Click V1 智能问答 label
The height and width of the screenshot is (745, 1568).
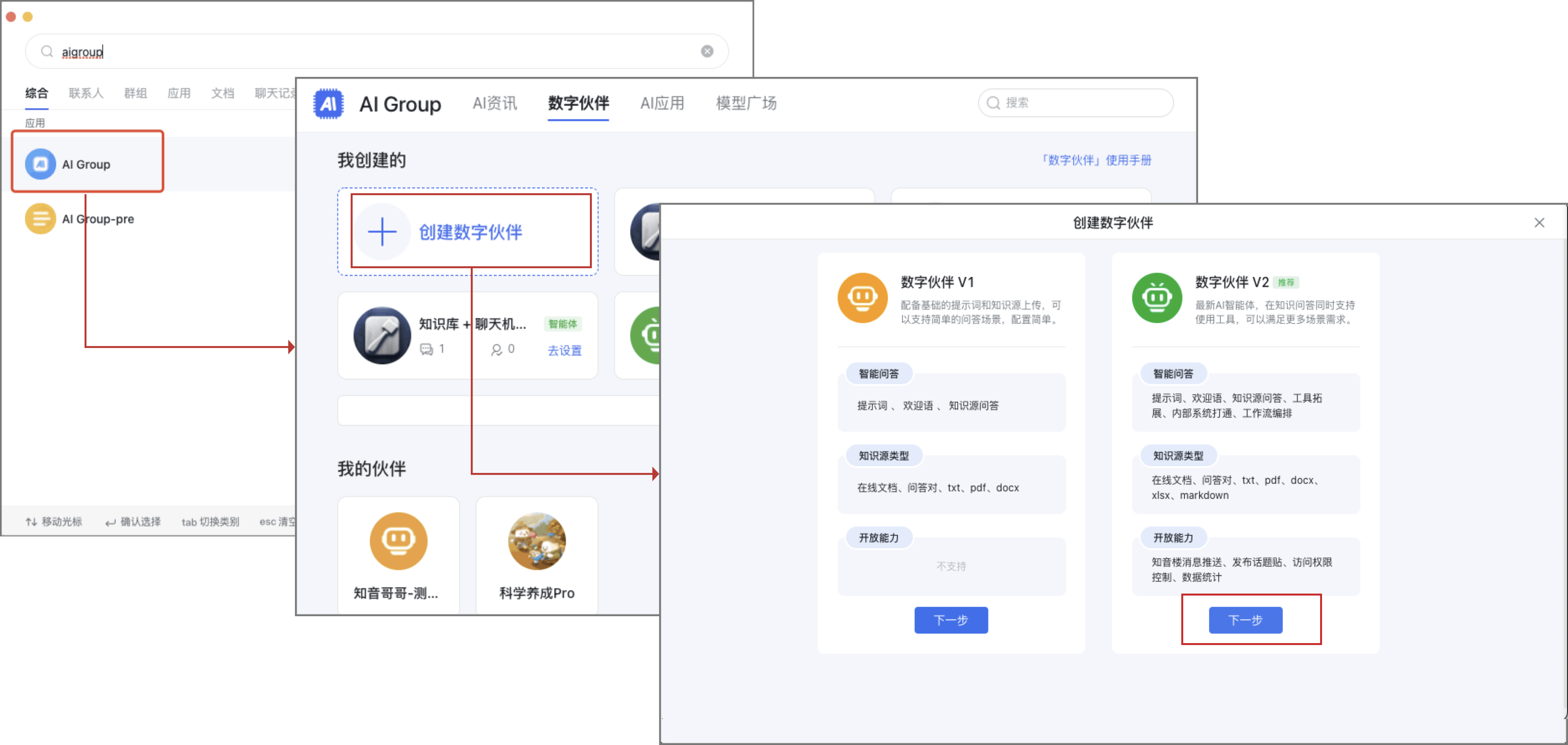click(879, 374)
